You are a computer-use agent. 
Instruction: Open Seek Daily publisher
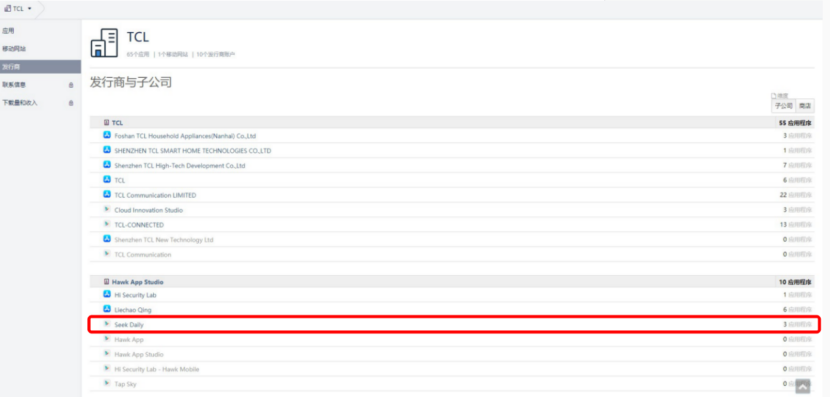point(129,324)
